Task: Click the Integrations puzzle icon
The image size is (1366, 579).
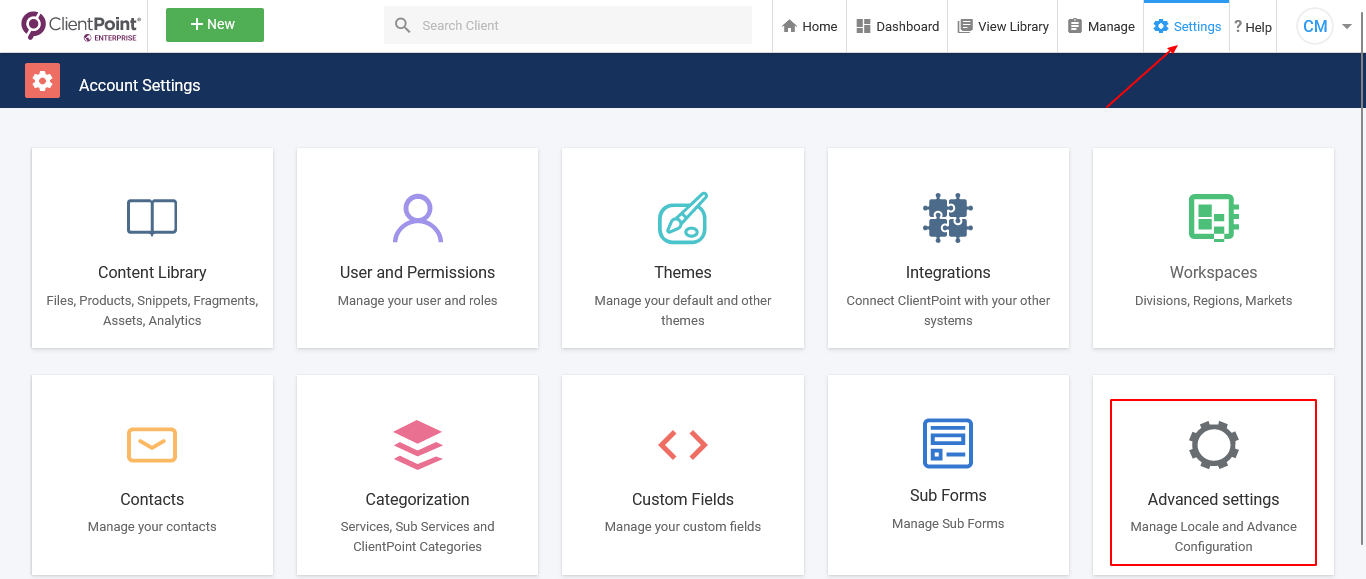Action: [948, 217]
